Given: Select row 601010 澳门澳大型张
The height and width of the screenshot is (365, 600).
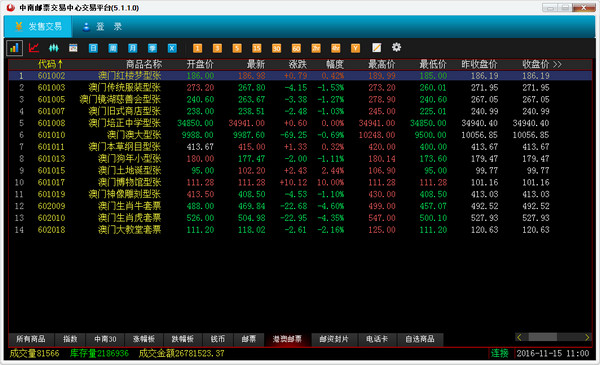Looking at the screenshot, I should [x=300, y=135].
